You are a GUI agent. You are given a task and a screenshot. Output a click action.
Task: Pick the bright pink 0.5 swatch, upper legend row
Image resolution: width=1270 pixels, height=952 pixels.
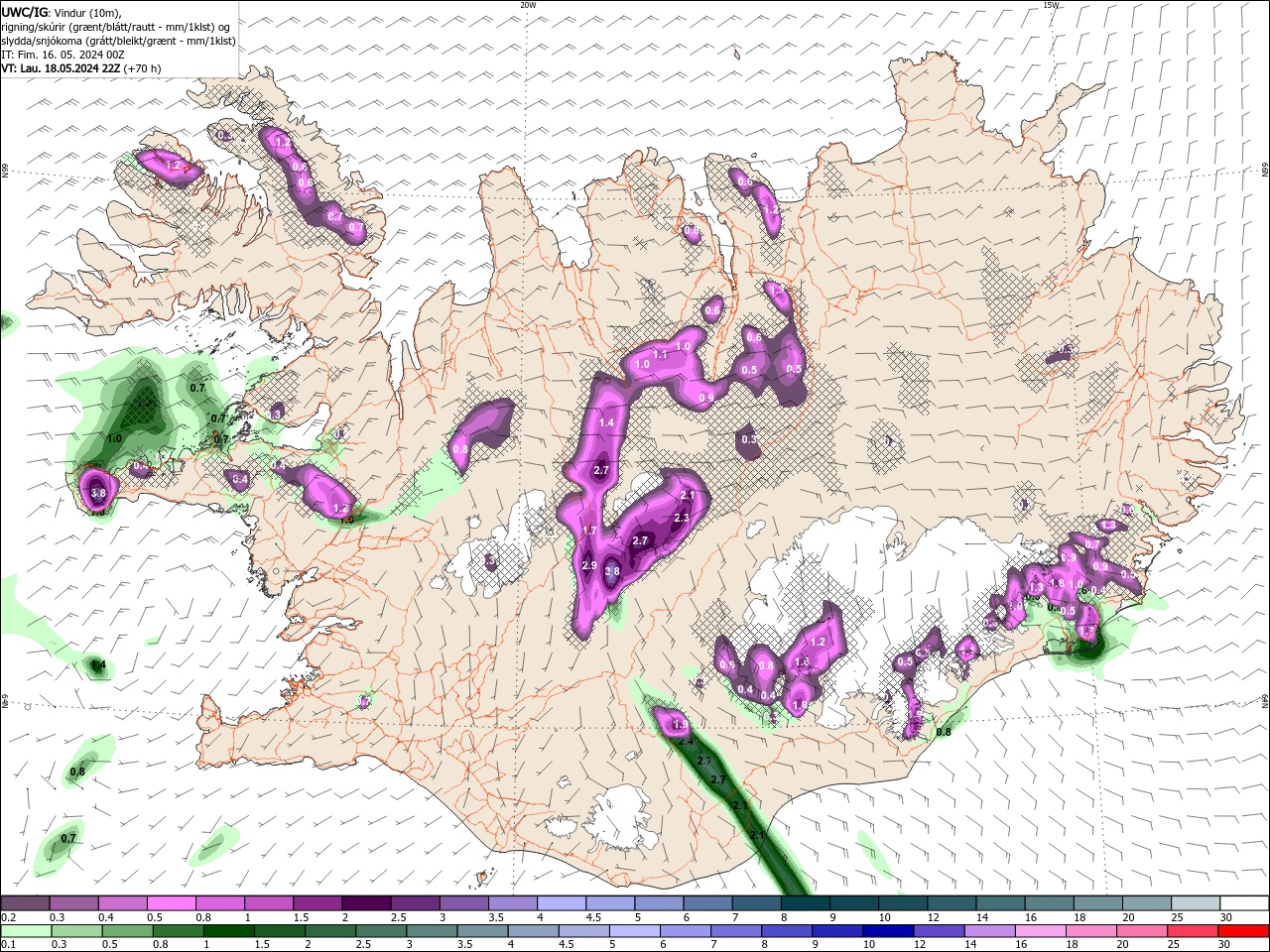171,903
